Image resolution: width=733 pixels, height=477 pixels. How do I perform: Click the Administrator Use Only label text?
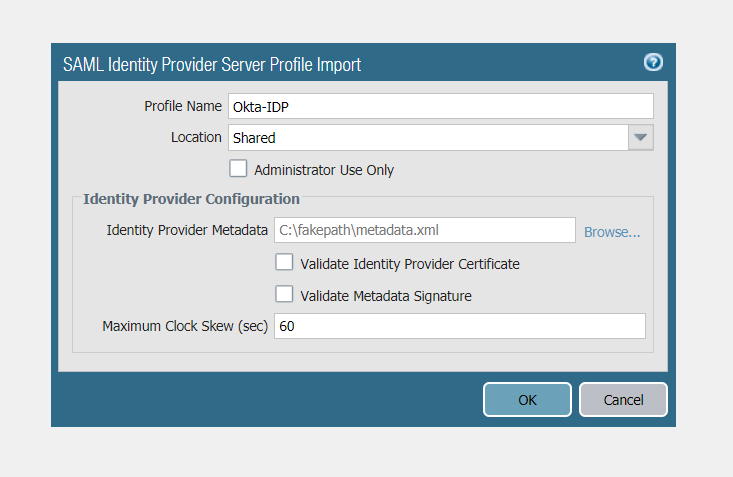(x=324, y=170)
